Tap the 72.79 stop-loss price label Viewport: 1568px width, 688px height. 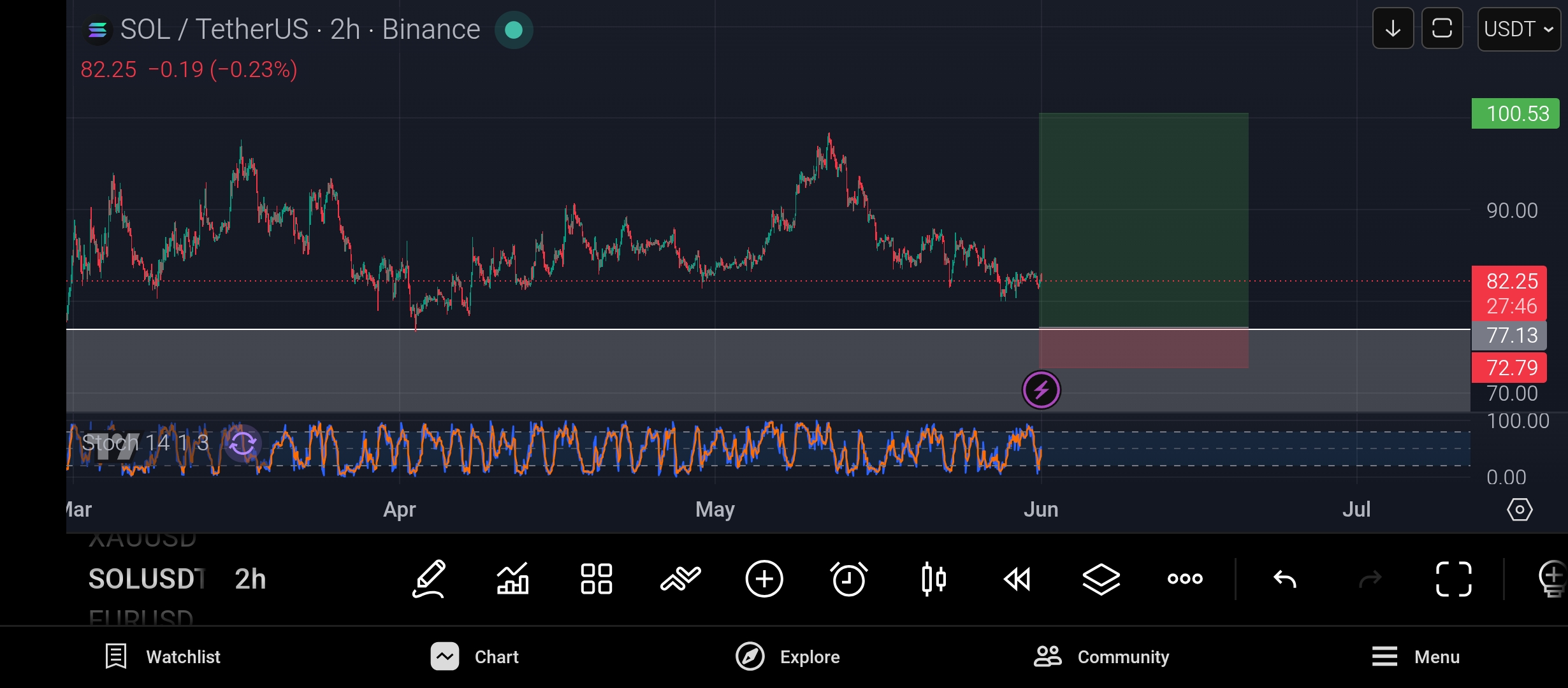pyautogui.click(x=1509, y=368)
